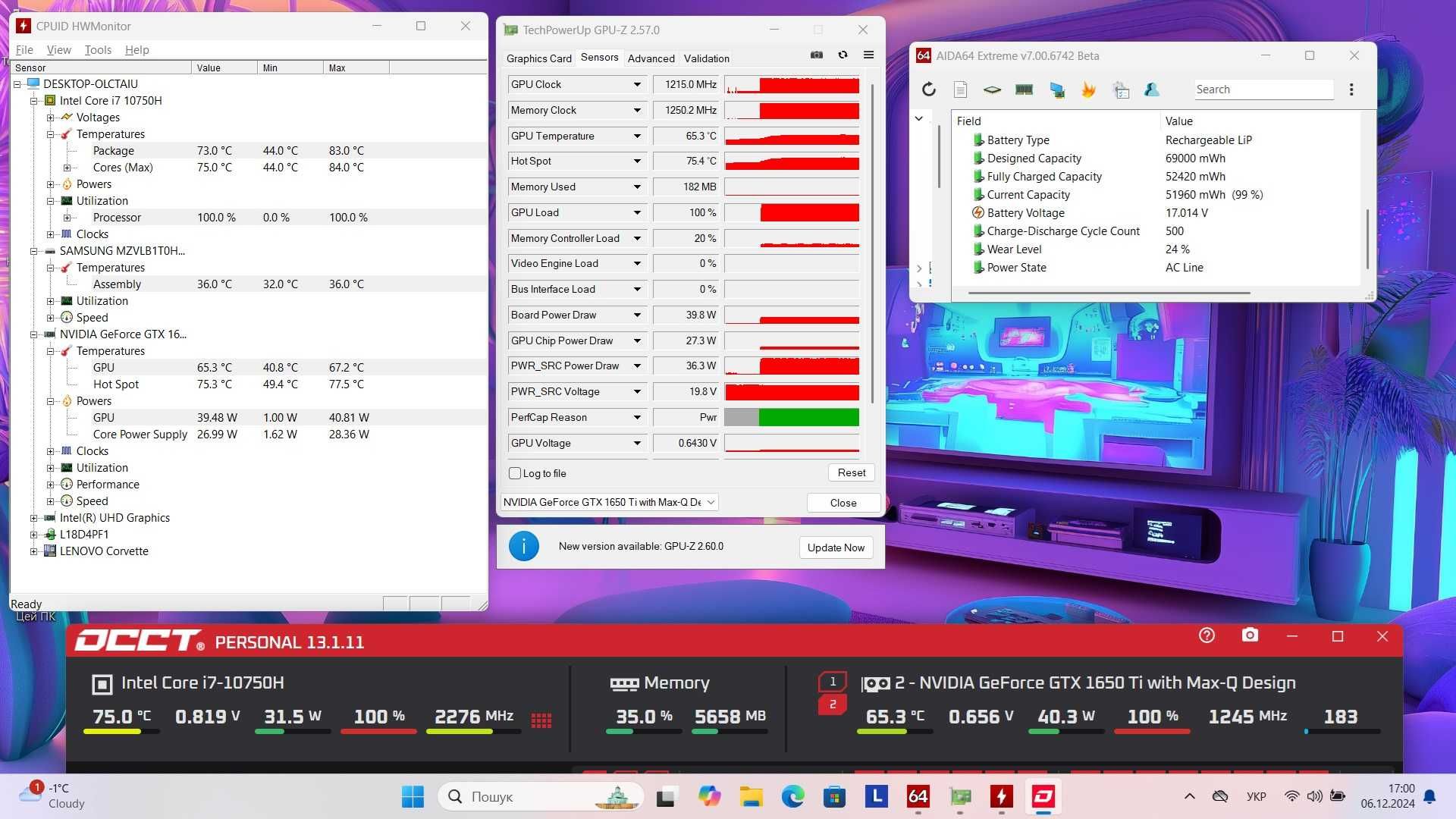
Task: Switch to GPU-Z via its taskbar icon
Action: (960, 796)
